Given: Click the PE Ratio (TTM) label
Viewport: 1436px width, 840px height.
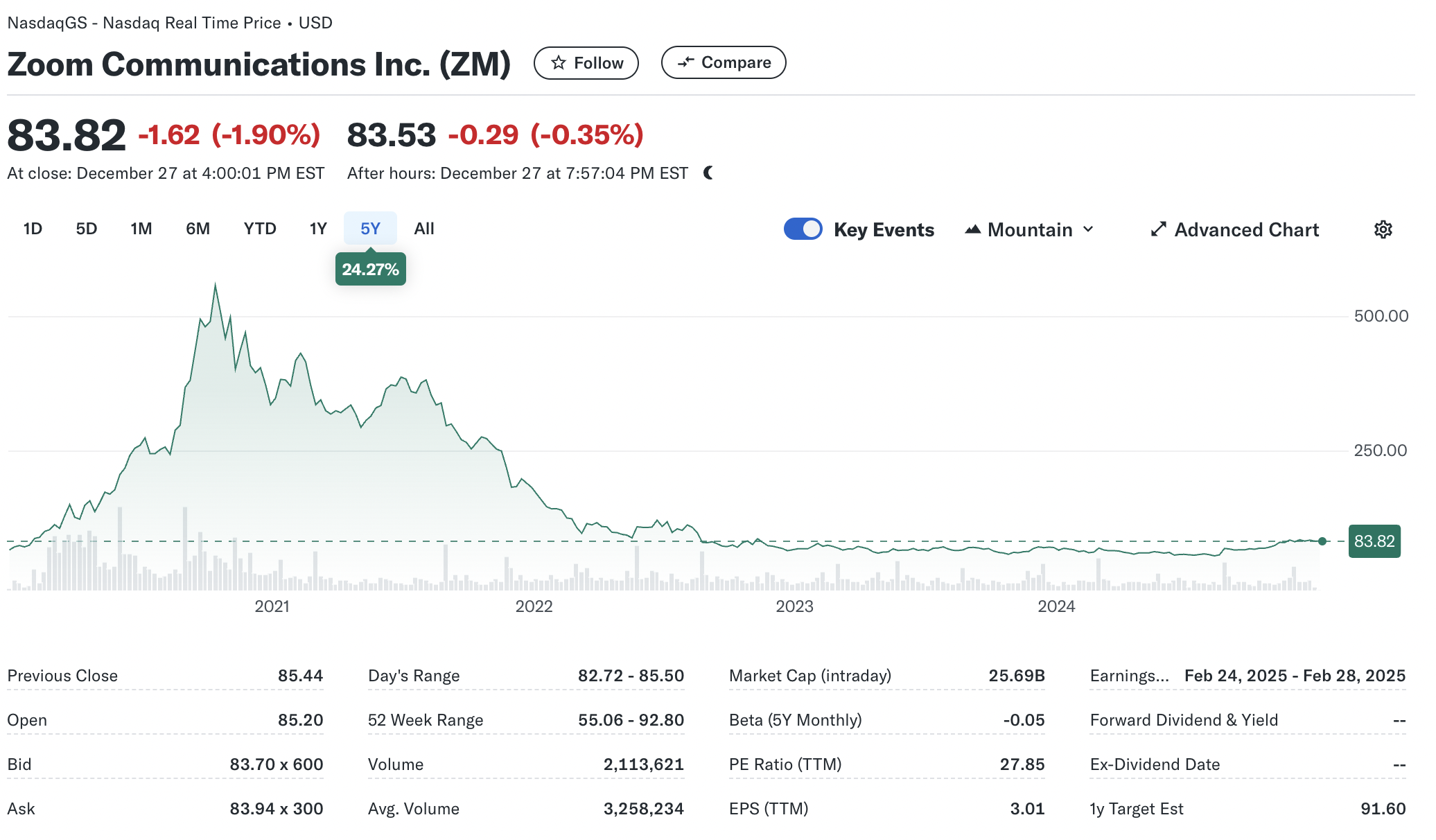Looking at the screenshot, I should click(785, 764).
